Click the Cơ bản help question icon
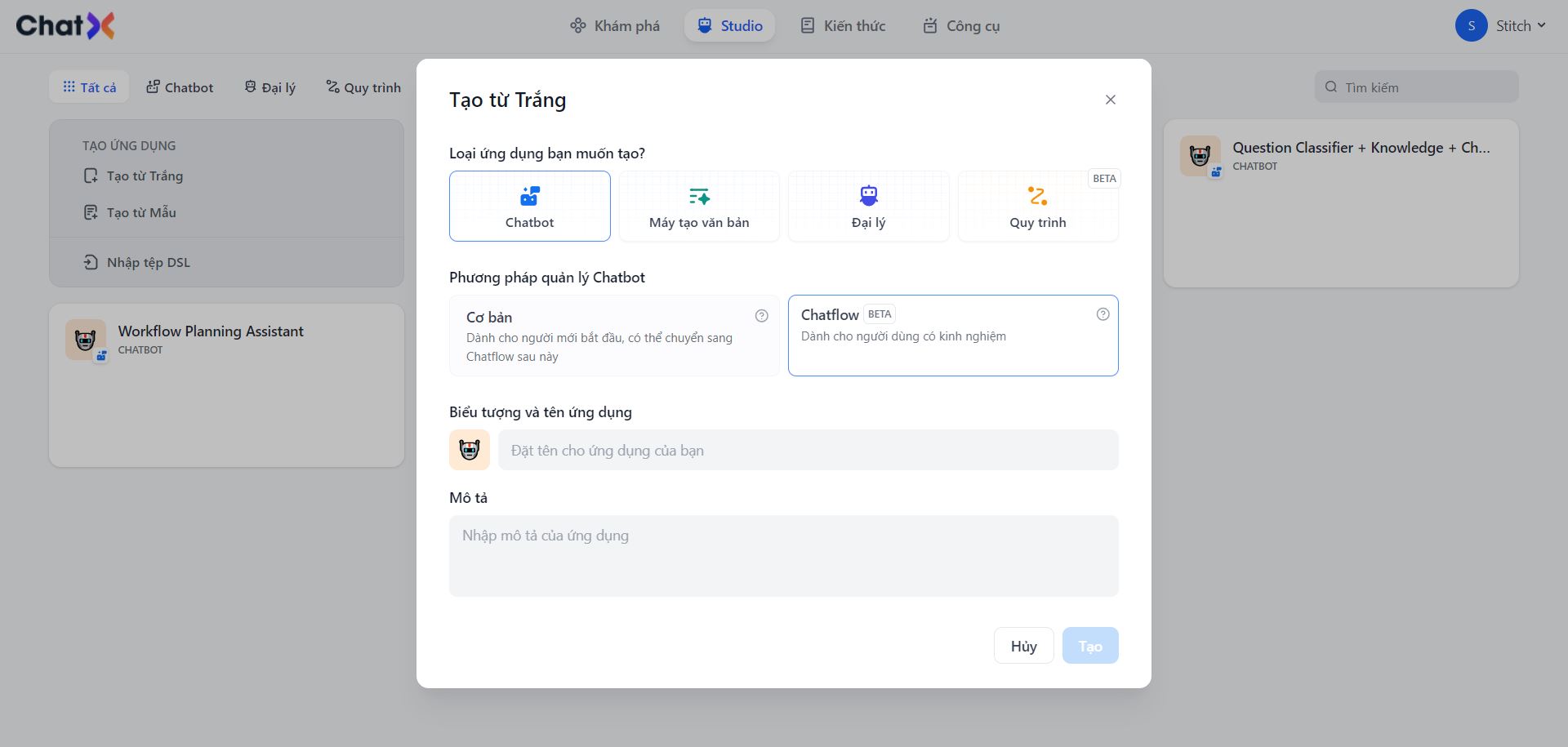Screen dimensions: 1568x747 pos(762,316)
